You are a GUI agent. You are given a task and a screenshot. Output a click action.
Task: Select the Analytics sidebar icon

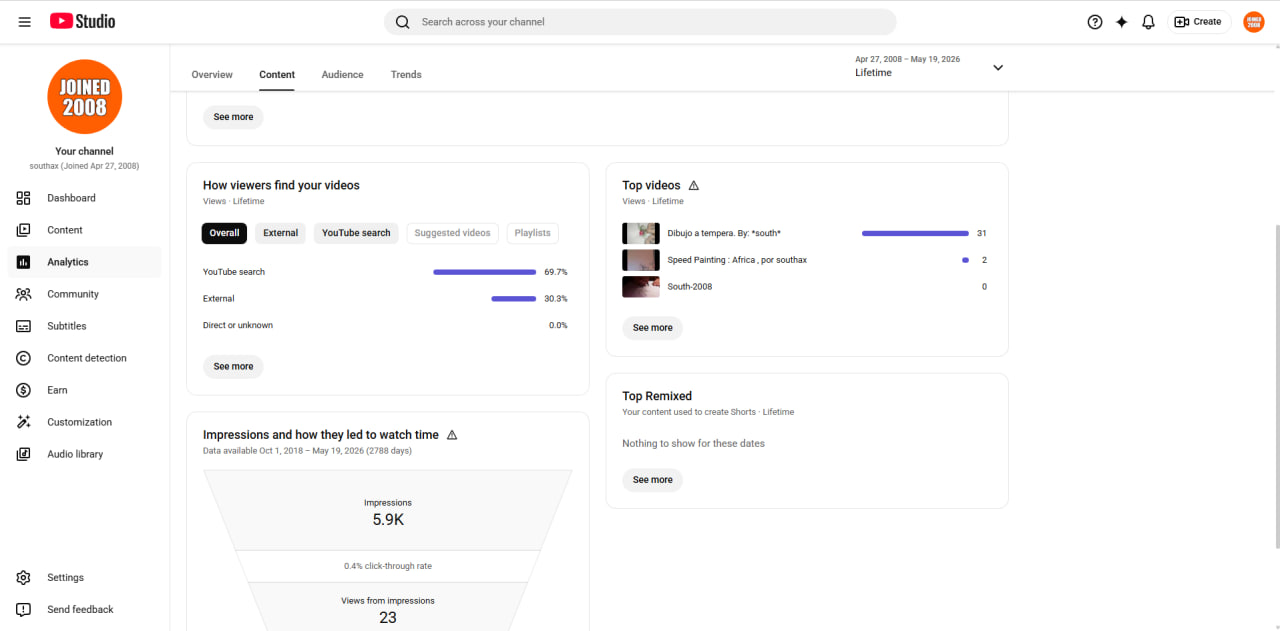pyautogui.click(x=24, y=262)
